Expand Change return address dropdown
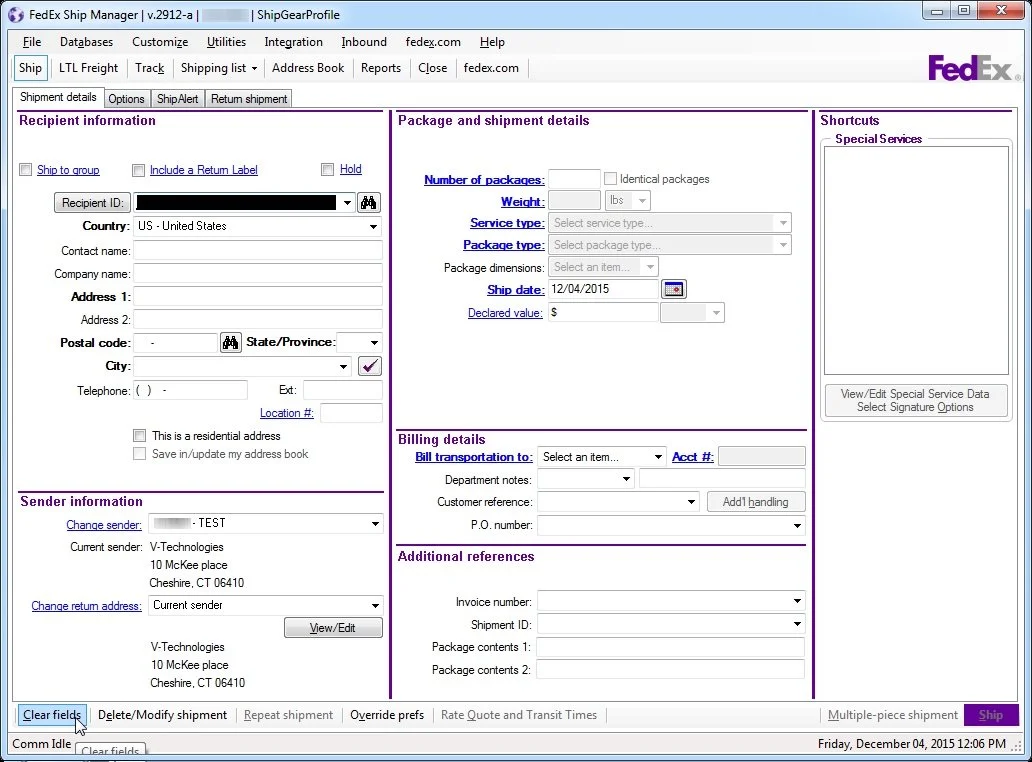This screenshot has height=762, width=1032. [x=375, y=605]
